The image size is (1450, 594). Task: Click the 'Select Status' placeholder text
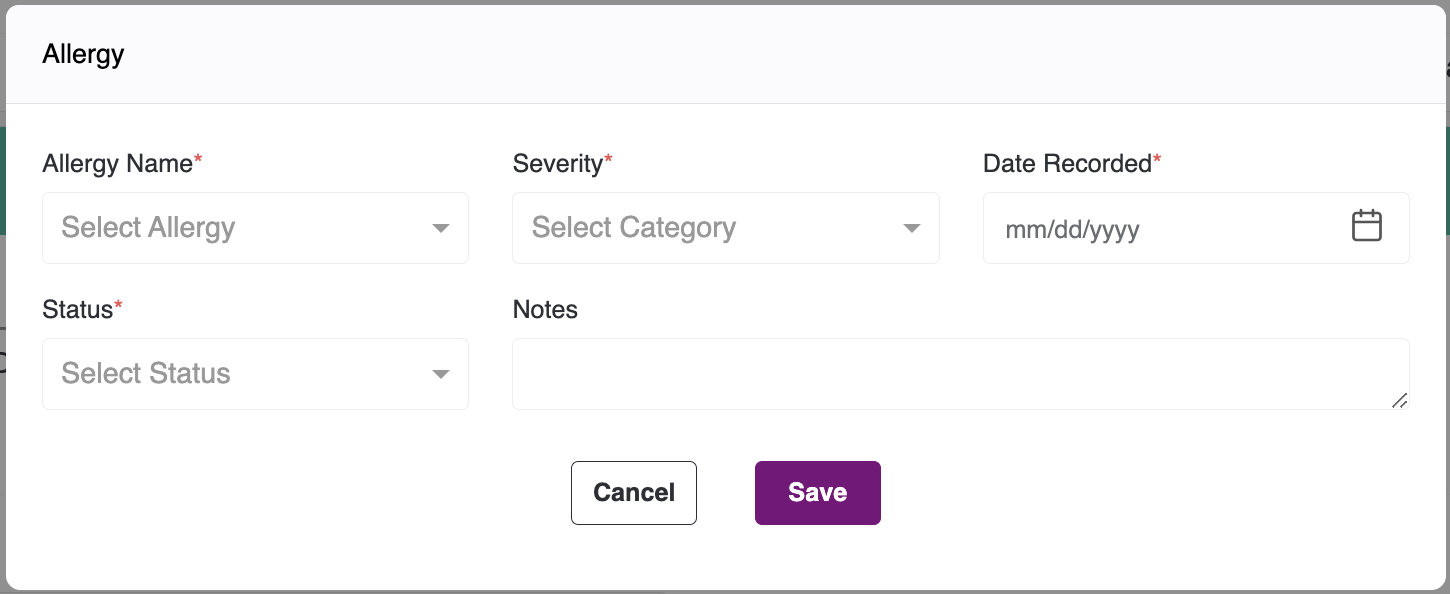click(146, 374)
